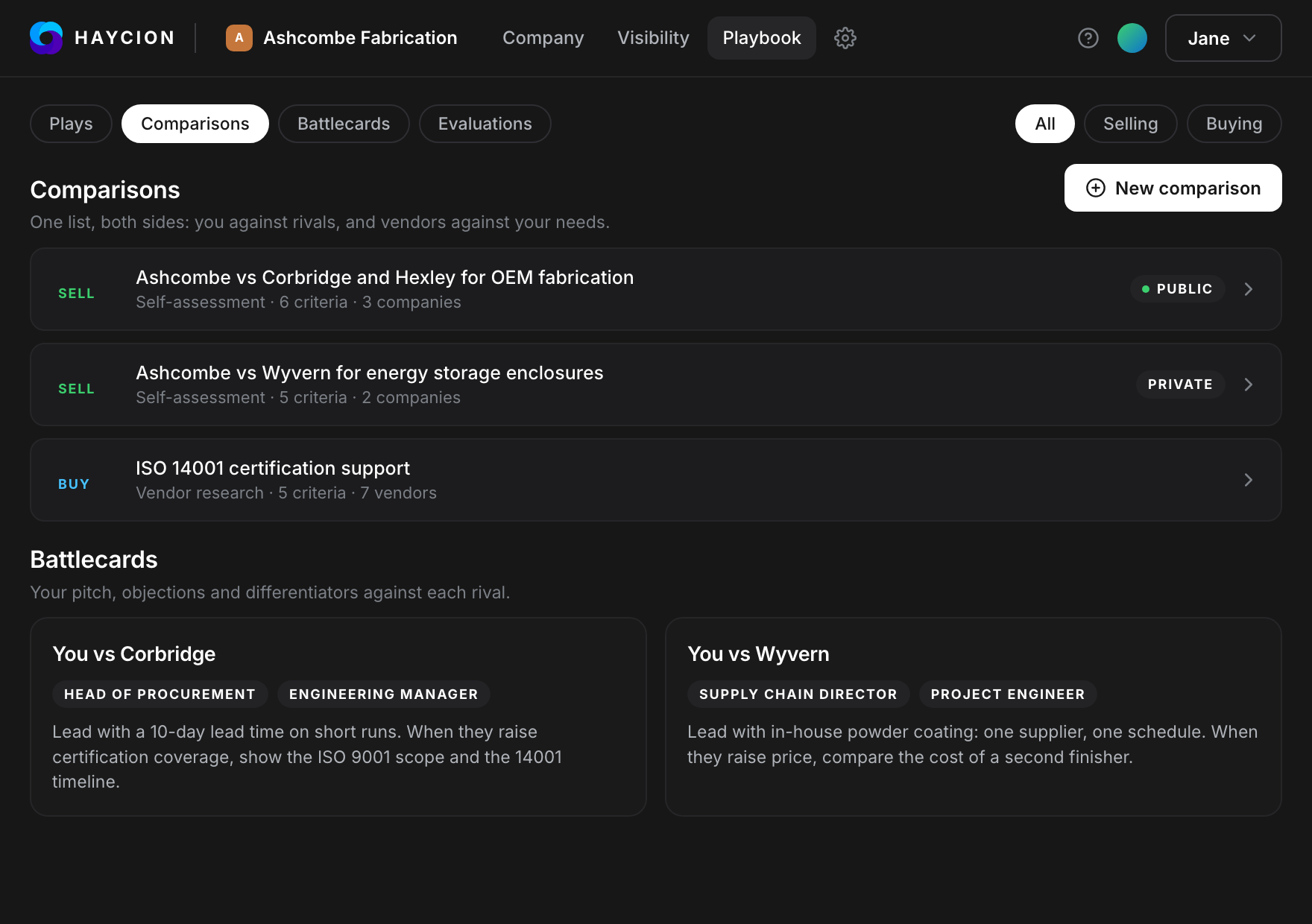This screenshot has width=1312, height=924.
Task: Open the Jane account dropdown
Action: click(1223, 38)
